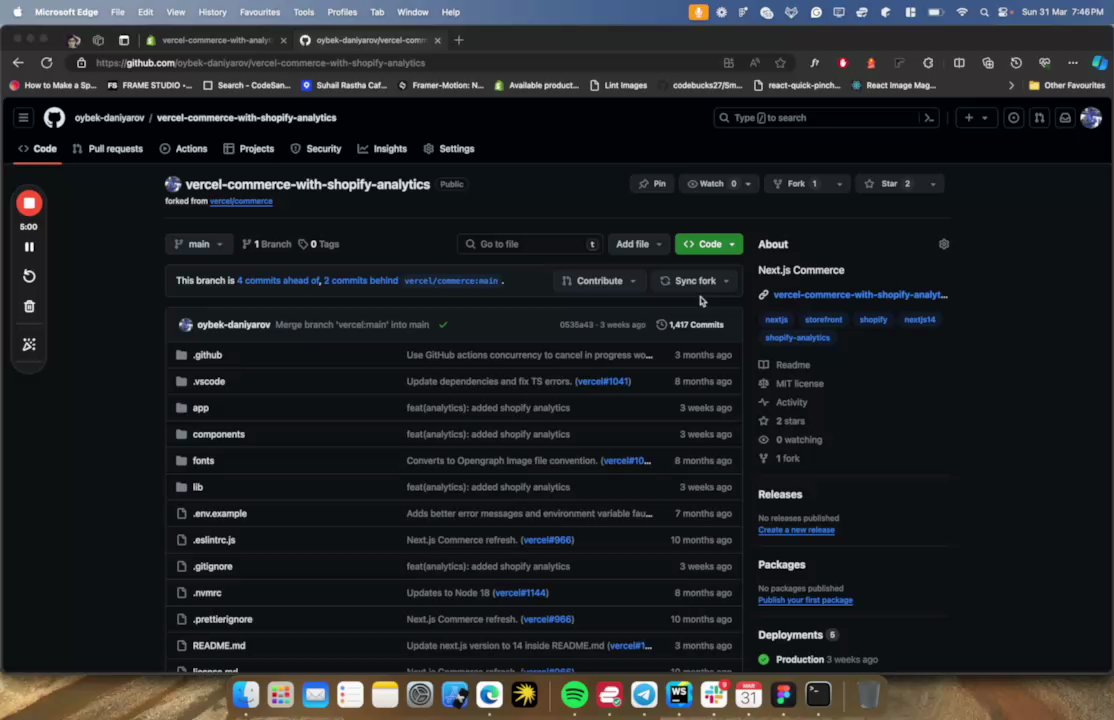Click the GitHub octocat logo

(x=54, y=117)
